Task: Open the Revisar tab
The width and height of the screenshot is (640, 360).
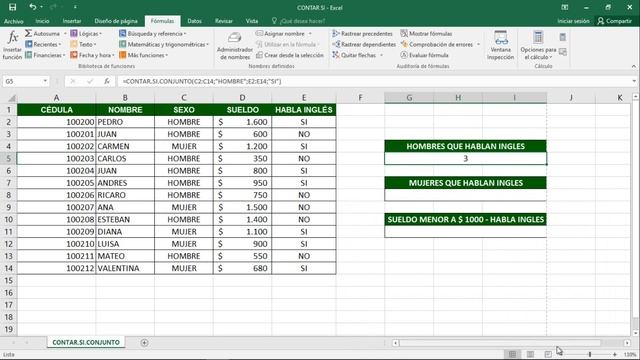Action: [x=224, y=21]
